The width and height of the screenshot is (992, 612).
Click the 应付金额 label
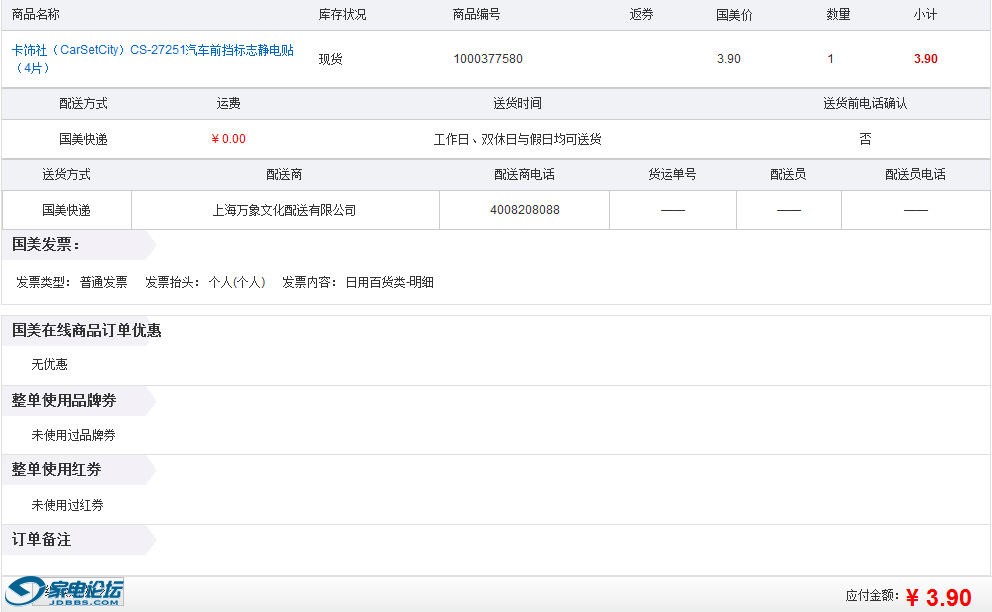pyautogui.click(x=872, y=596)
